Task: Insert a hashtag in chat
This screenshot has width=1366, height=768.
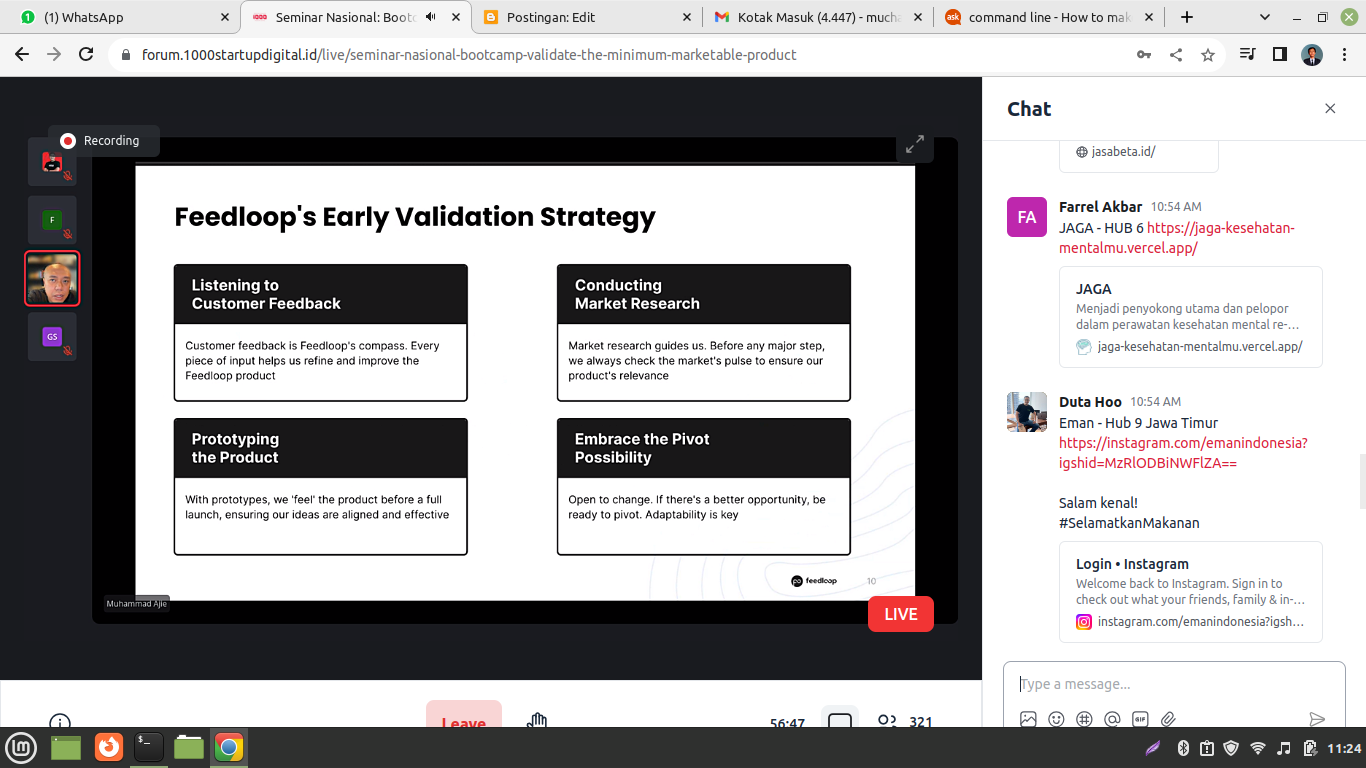Action: click(1084, 719)
